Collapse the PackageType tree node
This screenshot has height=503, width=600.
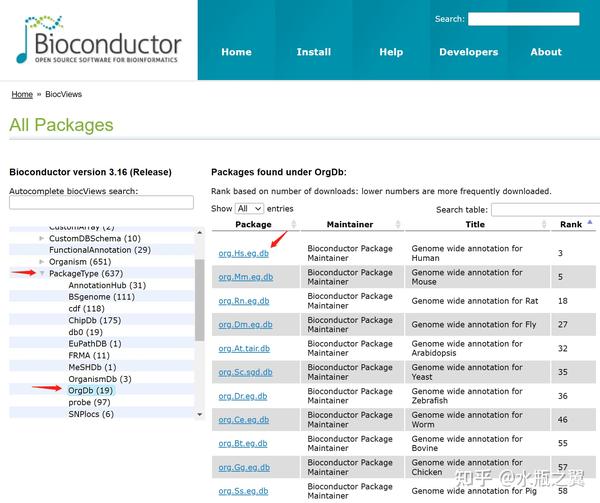coord(42,273)
